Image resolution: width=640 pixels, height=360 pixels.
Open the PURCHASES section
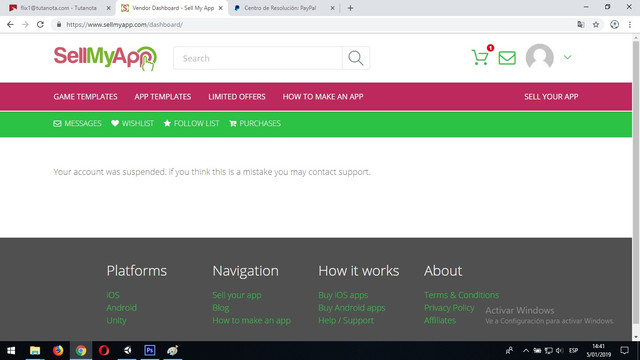point(255,123)
